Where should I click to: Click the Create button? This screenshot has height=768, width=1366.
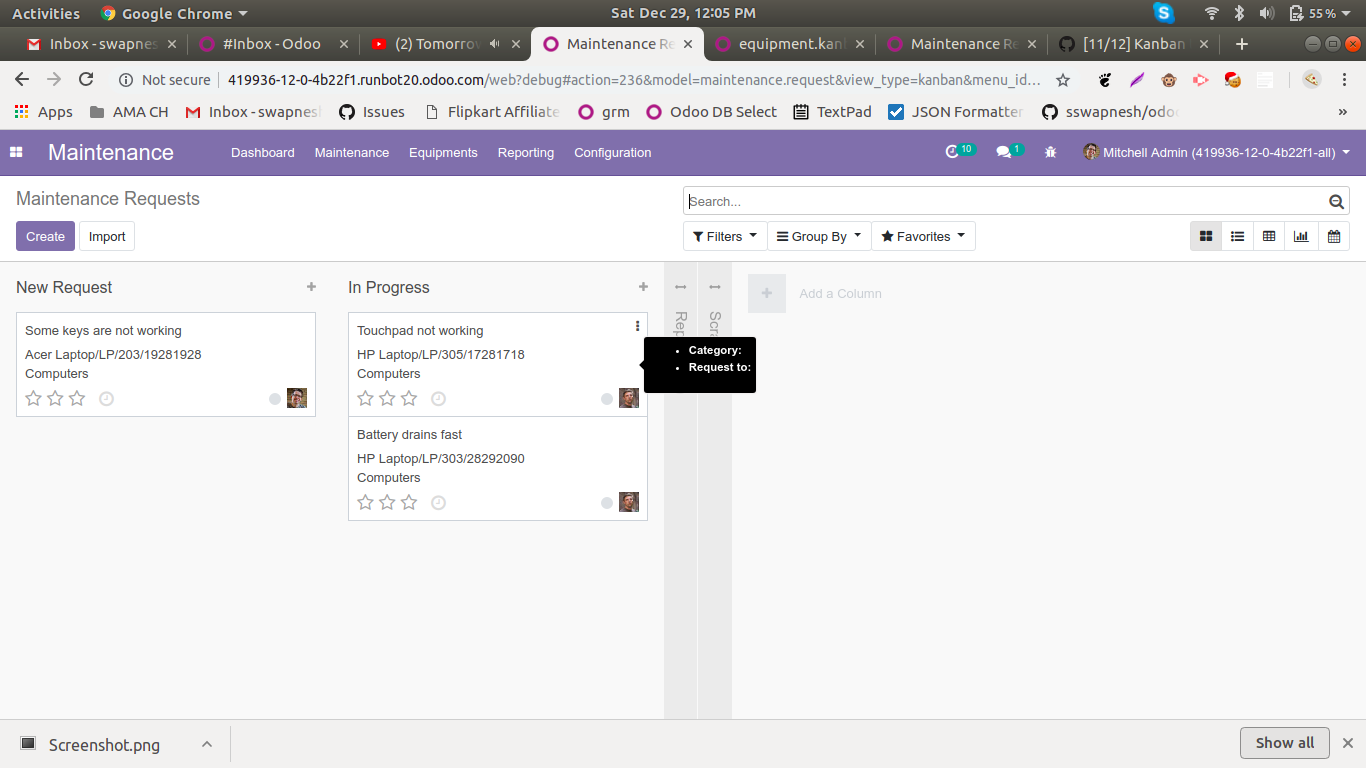click(x=45, y=236)
